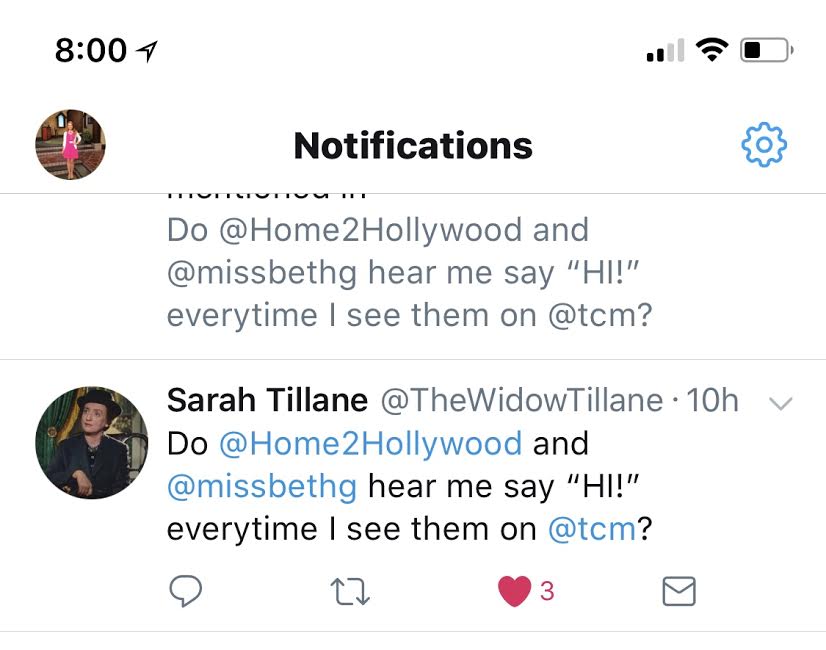Viewport: 826px width, 650px height.
Task: Open @Home2Hollywood mention link in blue
Action: tap(370, 443)
